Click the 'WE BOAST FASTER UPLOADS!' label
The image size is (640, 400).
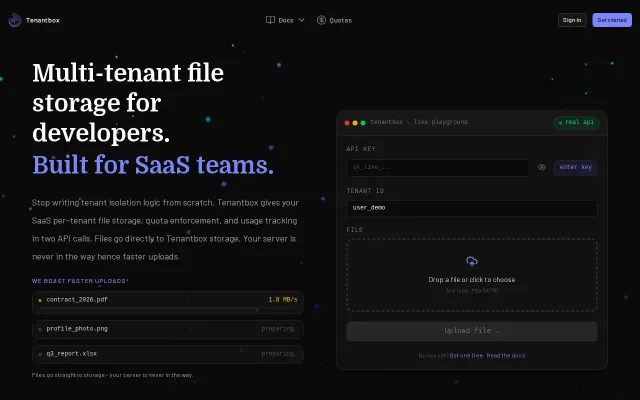click(80, 281)
